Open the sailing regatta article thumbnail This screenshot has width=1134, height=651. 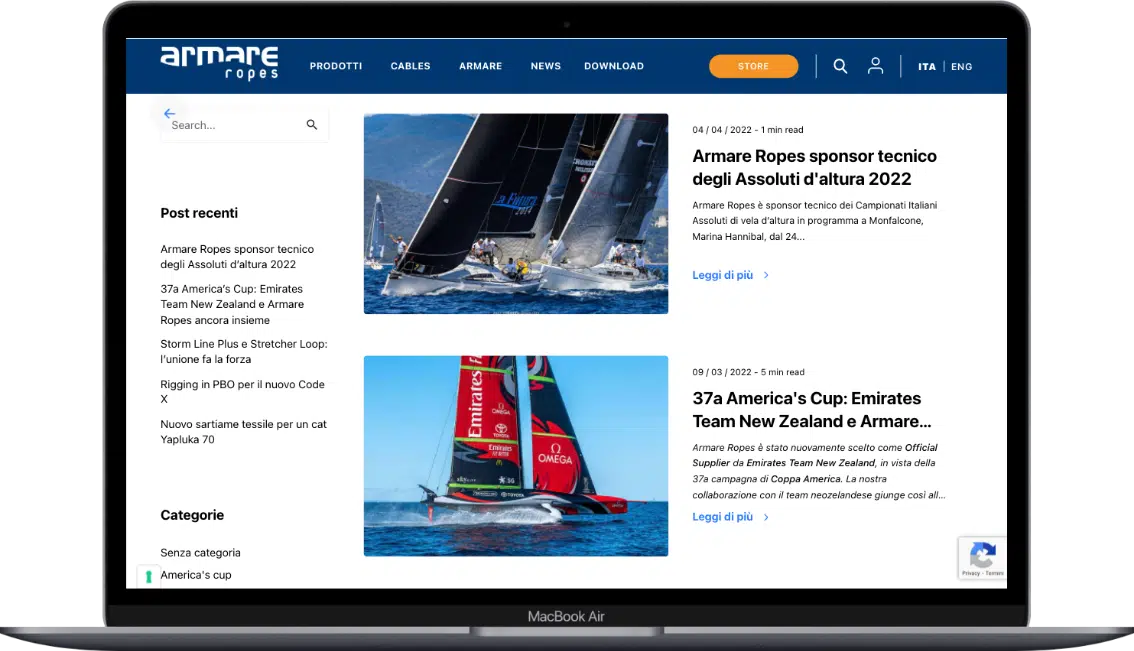coord(516,213)
